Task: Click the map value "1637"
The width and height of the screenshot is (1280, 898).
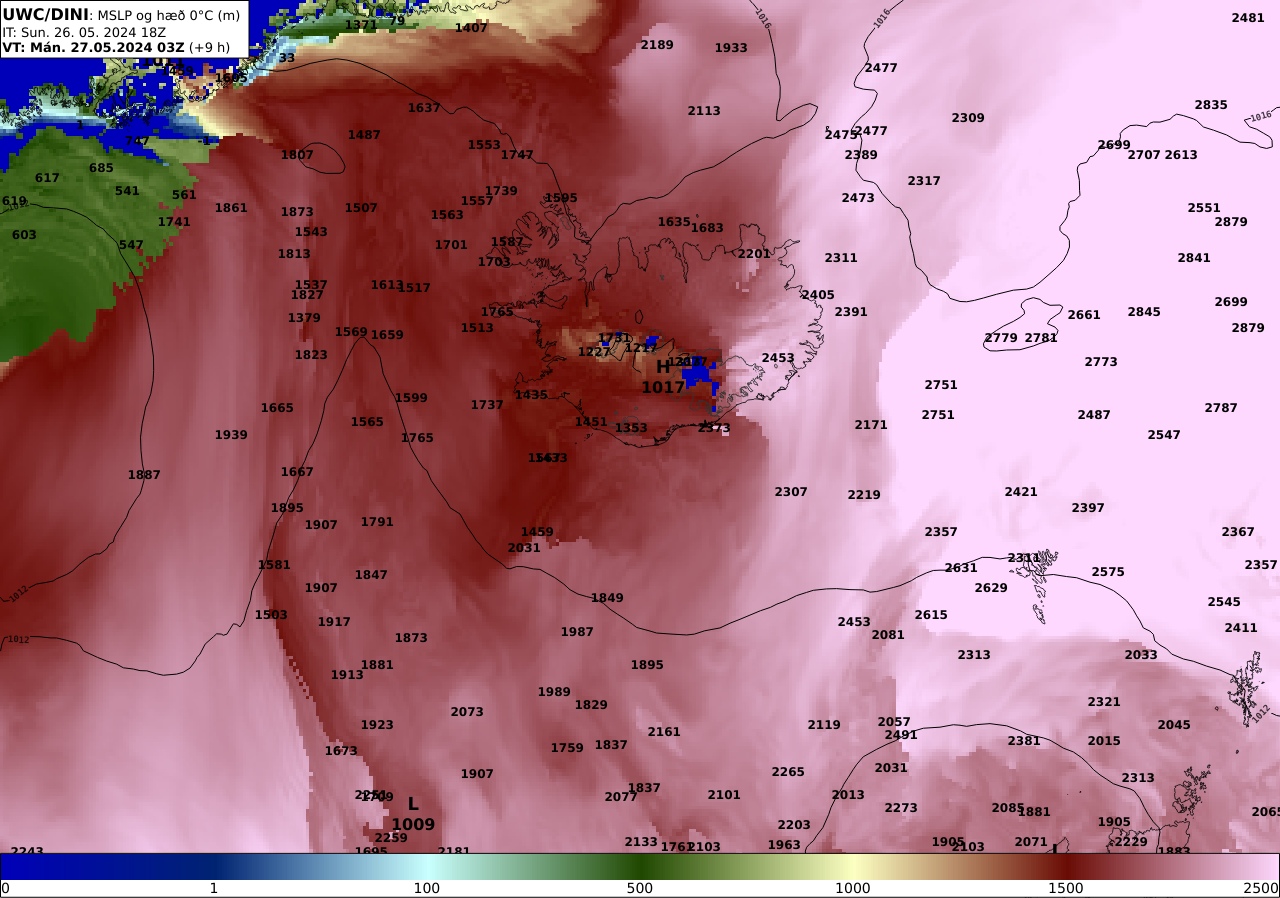Action: point(424,108)
